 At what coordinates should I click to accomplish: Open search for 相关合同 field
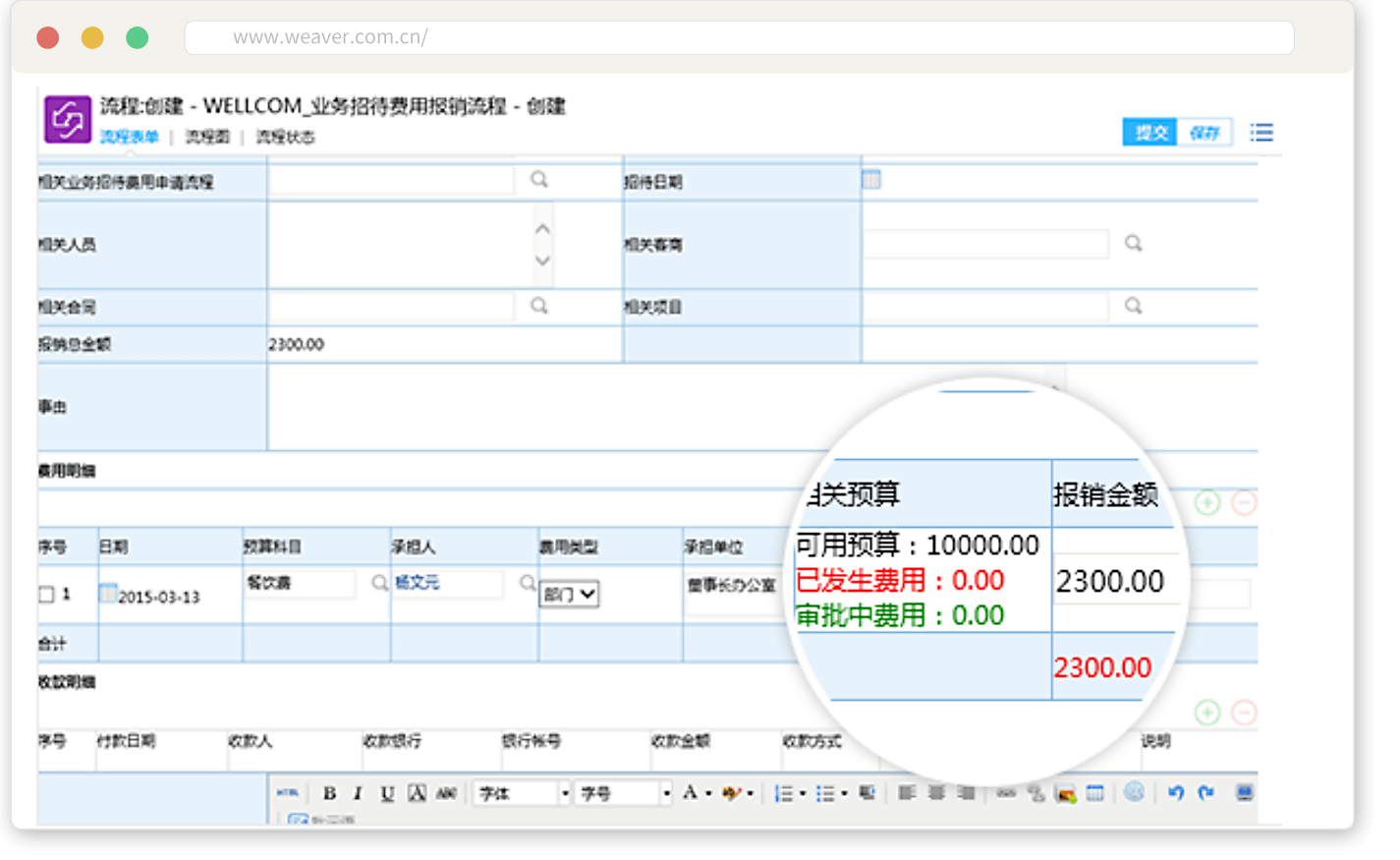(x=539, y=306)
